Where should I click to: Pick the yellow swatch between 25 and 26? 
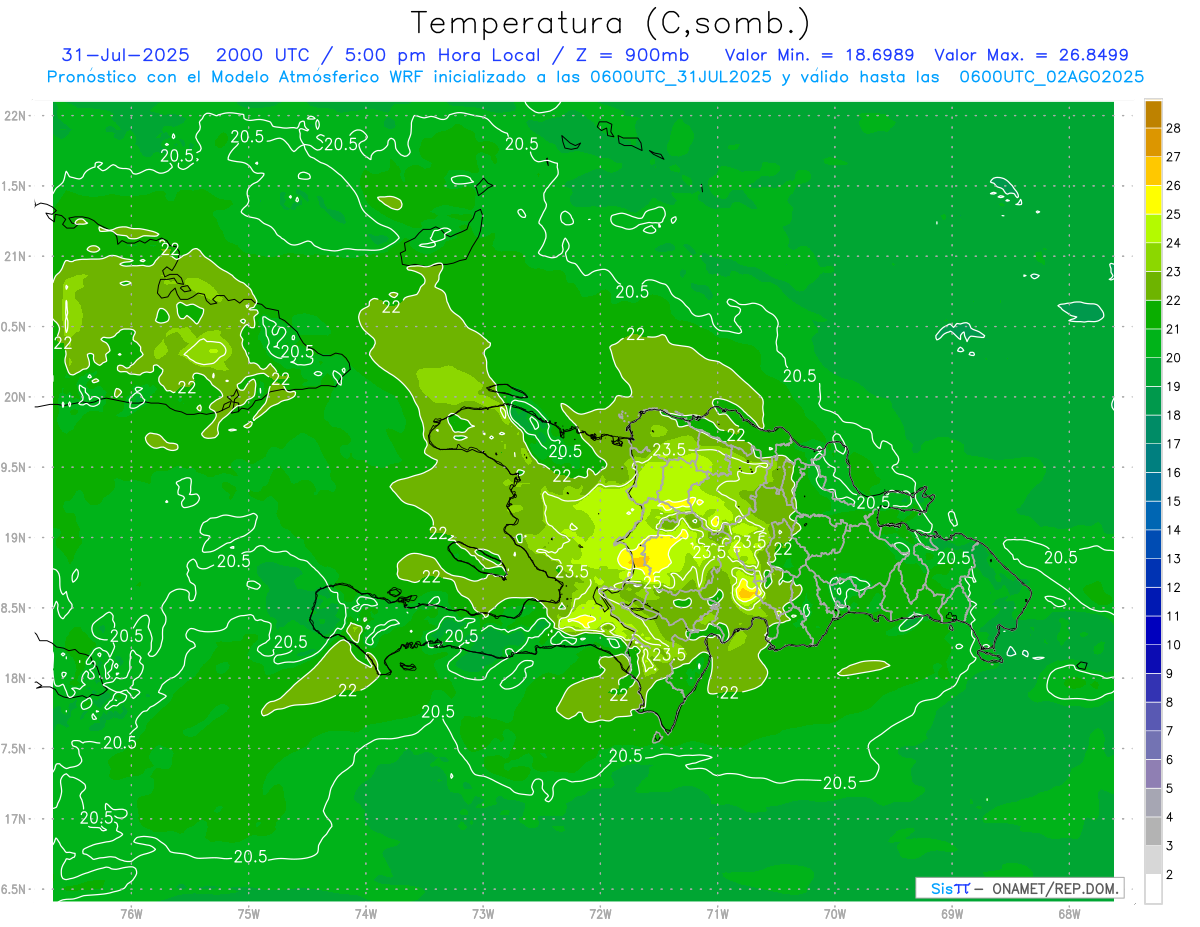pyautogui.click(x=1154, y=199)
